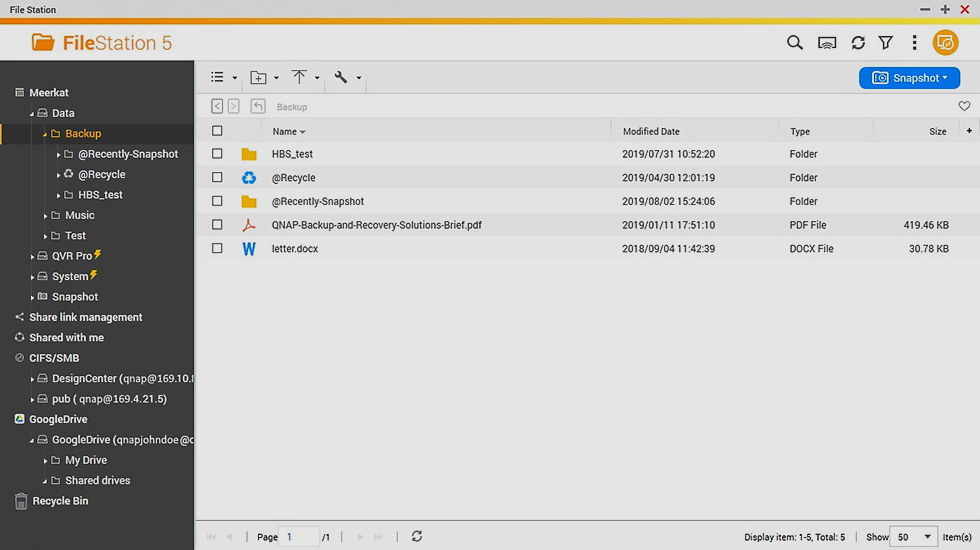This screenshot has height=550, width=980.
Task: Click the create folder toolbar icon
Action: pyautogui.click(x=259, y=78)
